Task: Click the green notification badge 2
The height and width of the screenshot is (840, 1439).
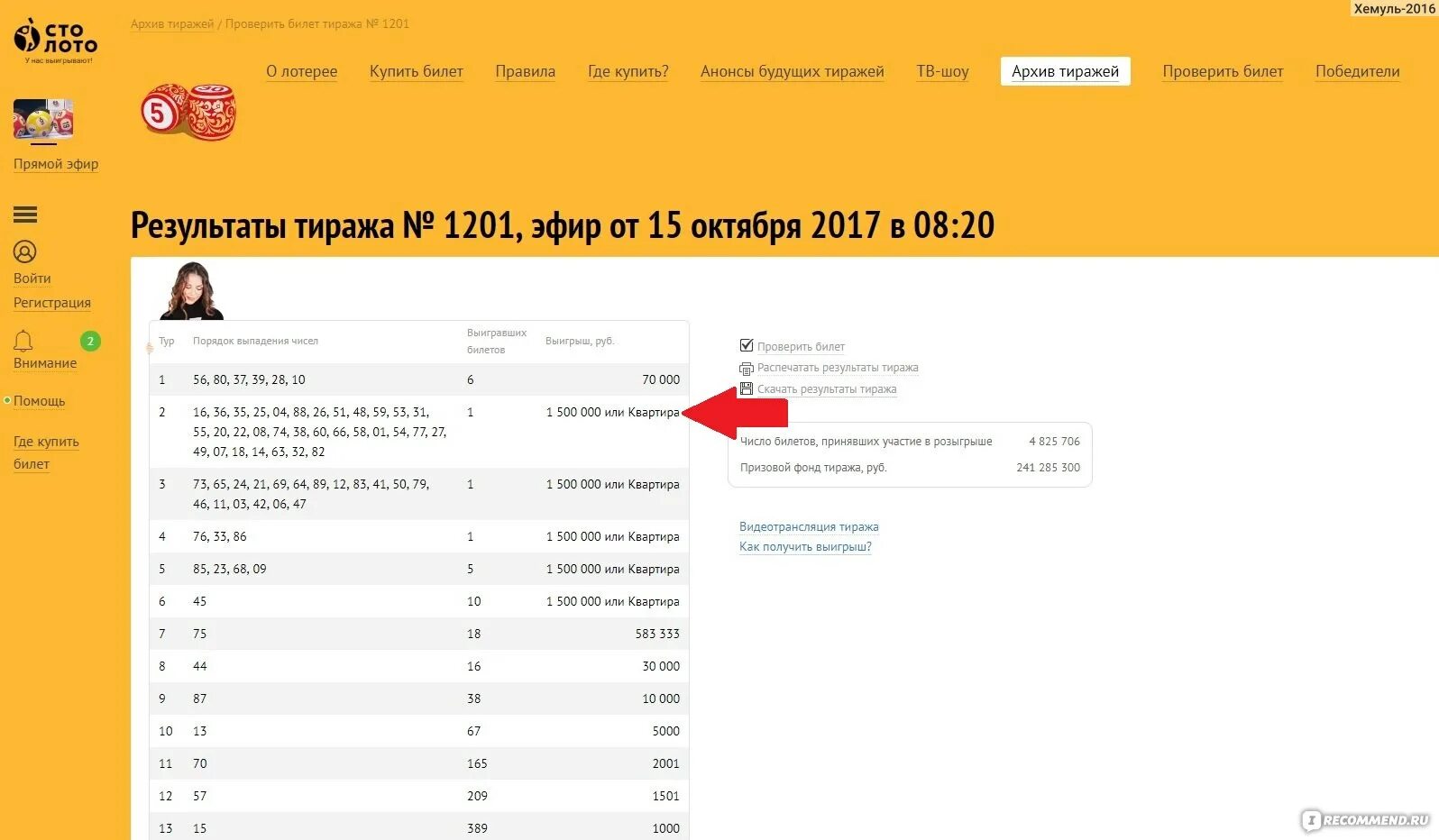Action: point(90,341)
